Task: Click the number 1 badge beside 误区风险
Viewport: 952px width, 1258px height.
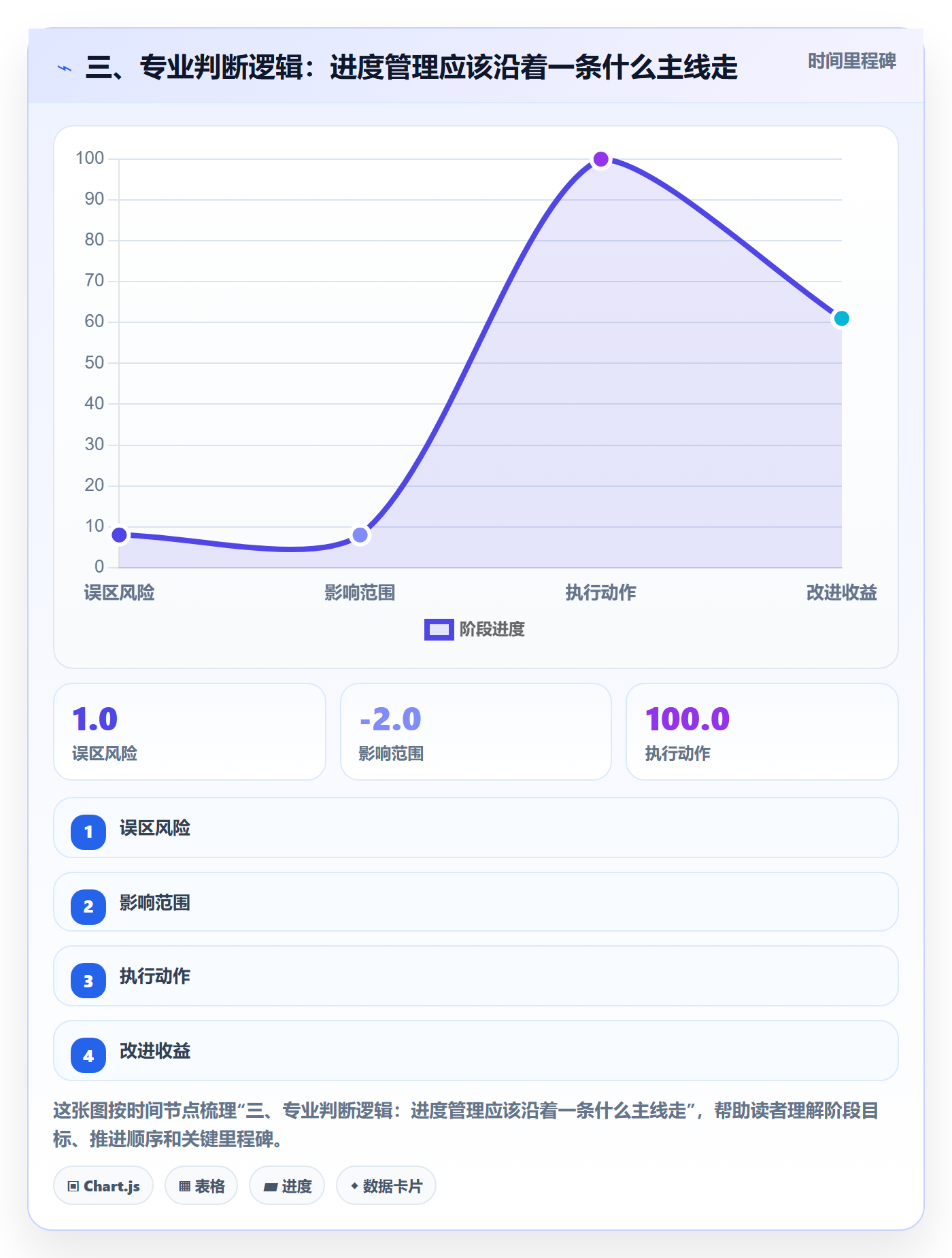Action: [88, 832]
